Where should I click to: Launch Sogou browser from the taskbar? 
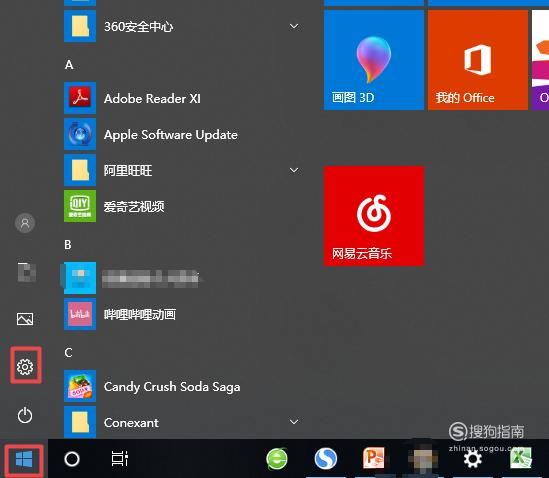tap(326, 458)
